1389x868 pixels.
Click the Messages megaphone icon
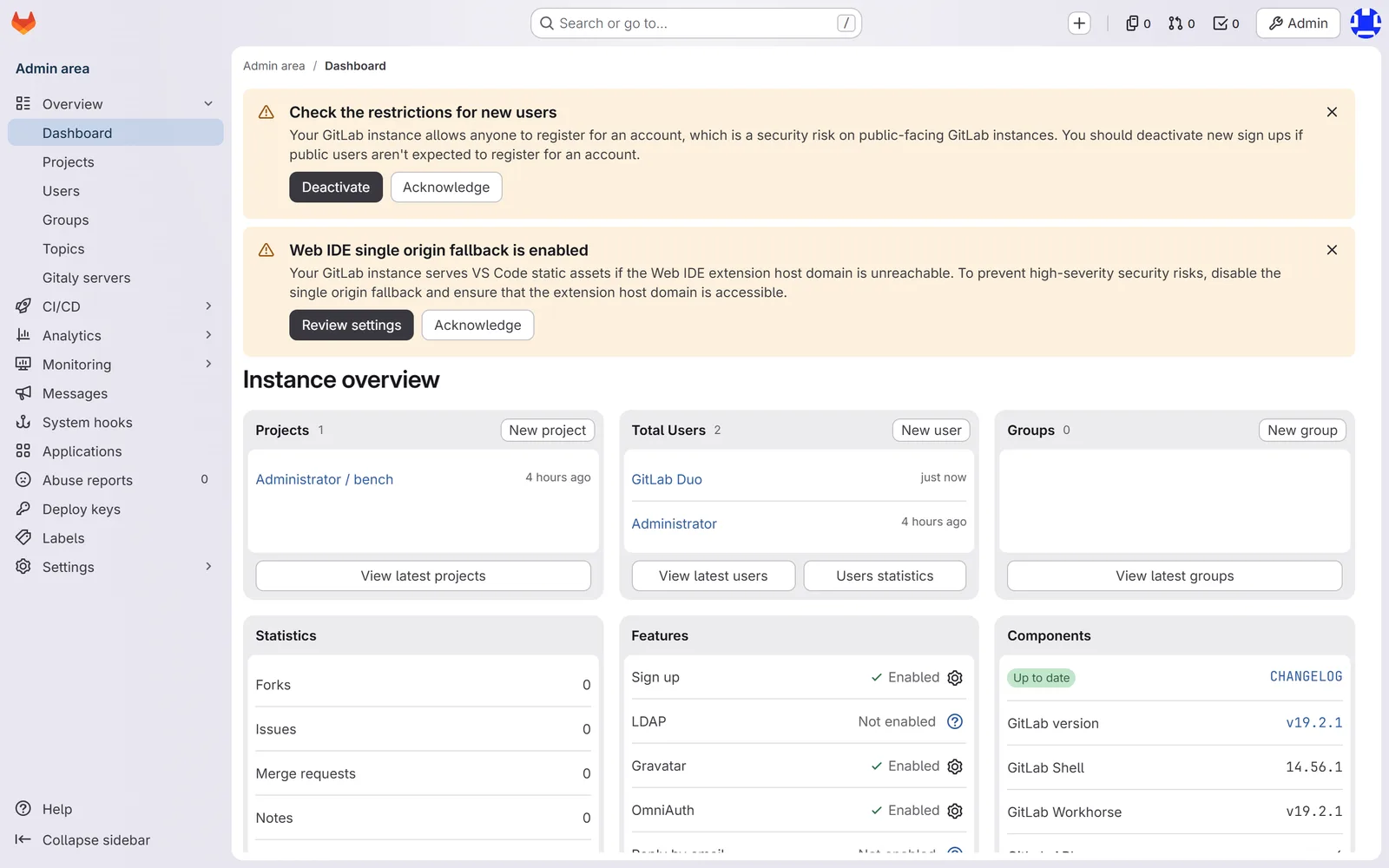23,393
